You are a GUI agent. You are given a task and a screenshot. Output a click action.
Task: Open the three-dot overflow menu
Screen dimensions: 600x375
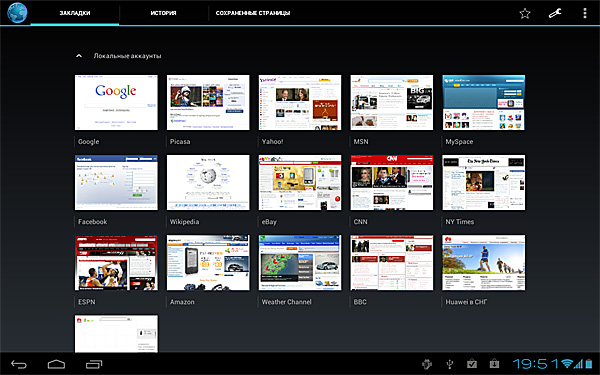pyautogui.click(x=585, y=13)
